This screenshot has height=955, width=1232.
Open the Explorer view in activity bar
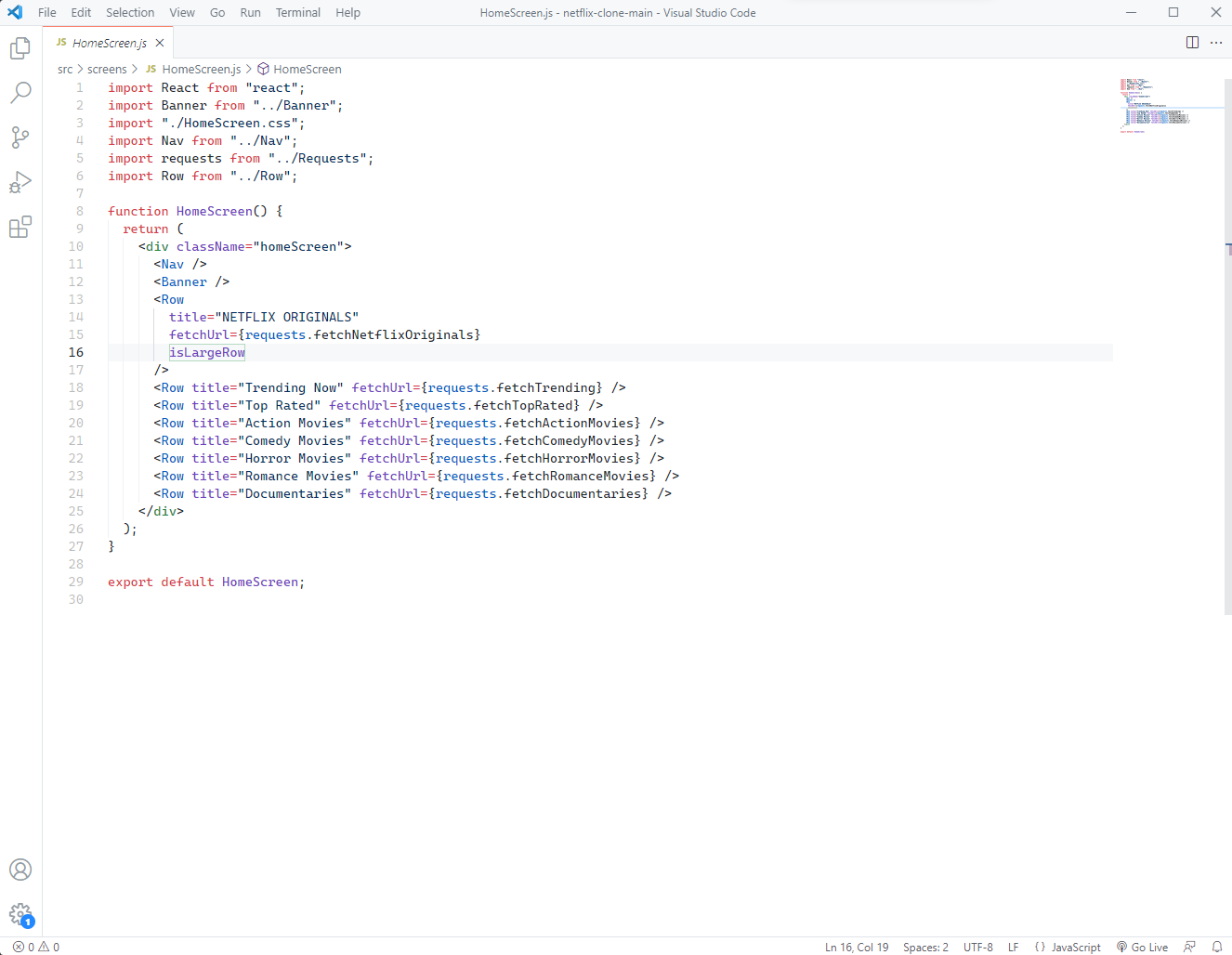click(20, 48)
